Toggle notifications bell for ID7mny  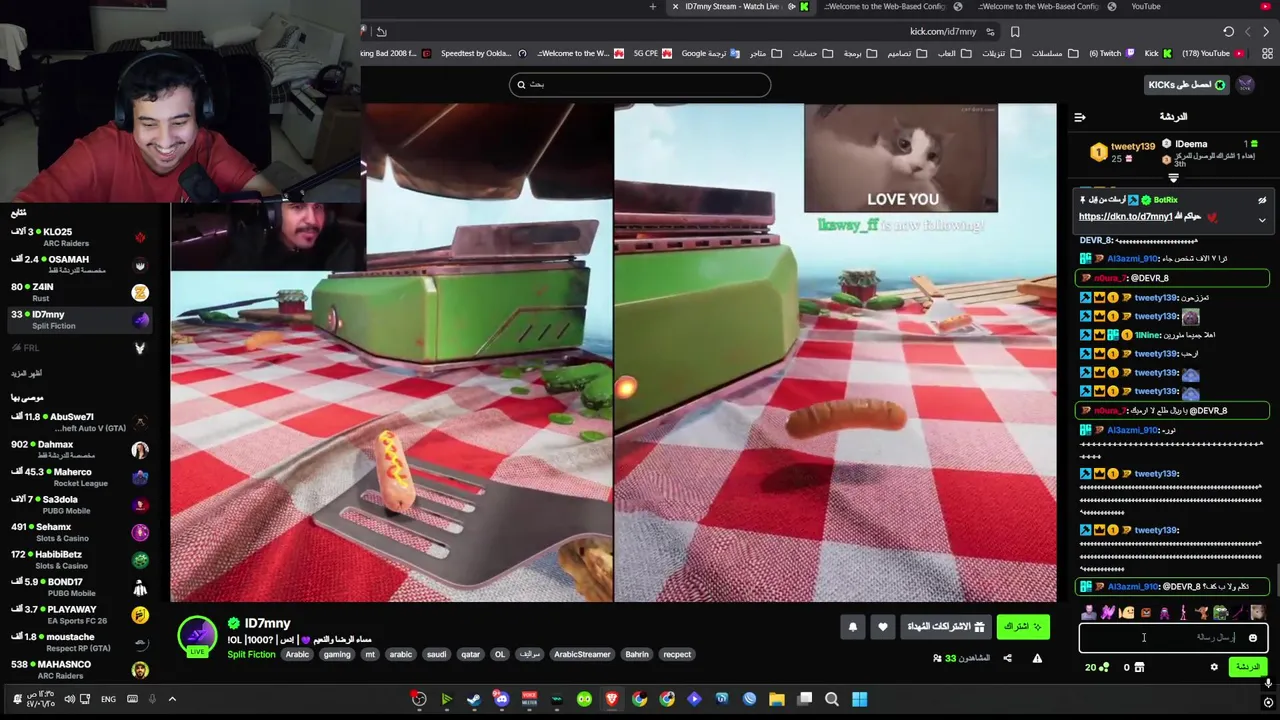(x=853, y=627)
